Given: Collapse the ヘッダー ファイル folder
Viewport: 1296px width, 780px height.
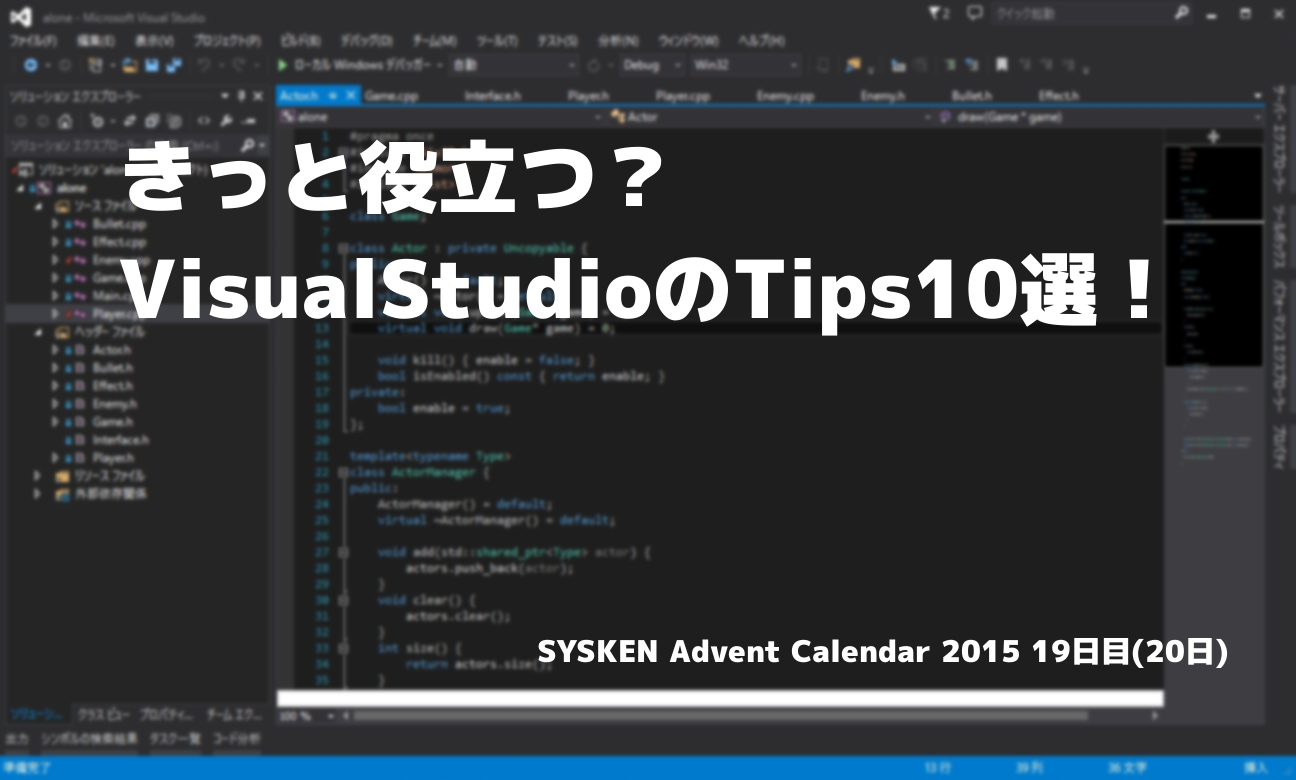Looking at the screenshot, I should pyautogui.click(x=39, y=331).
